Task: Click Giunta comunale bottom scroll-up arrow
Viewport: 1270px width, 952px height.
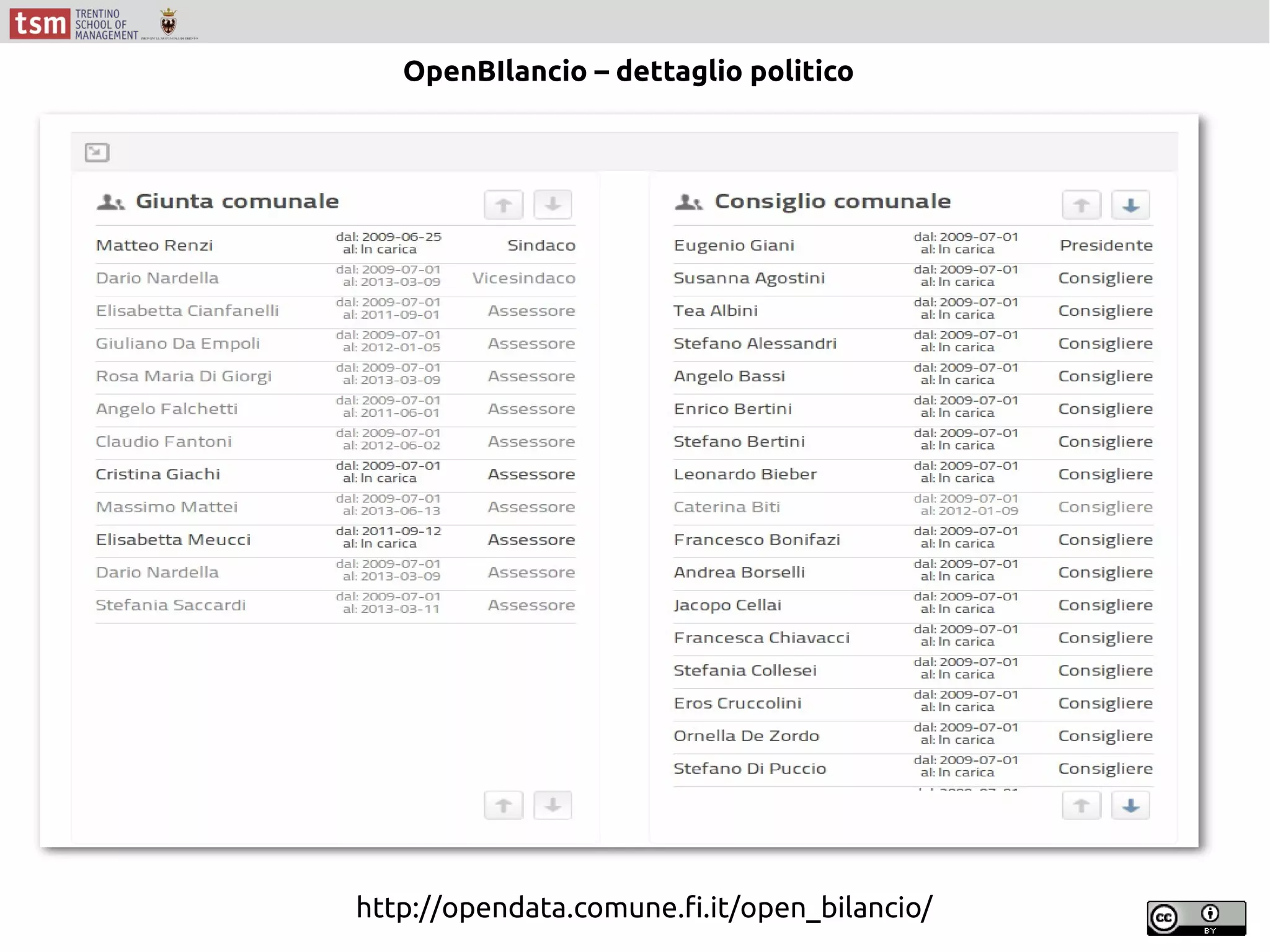Action: 504,805
